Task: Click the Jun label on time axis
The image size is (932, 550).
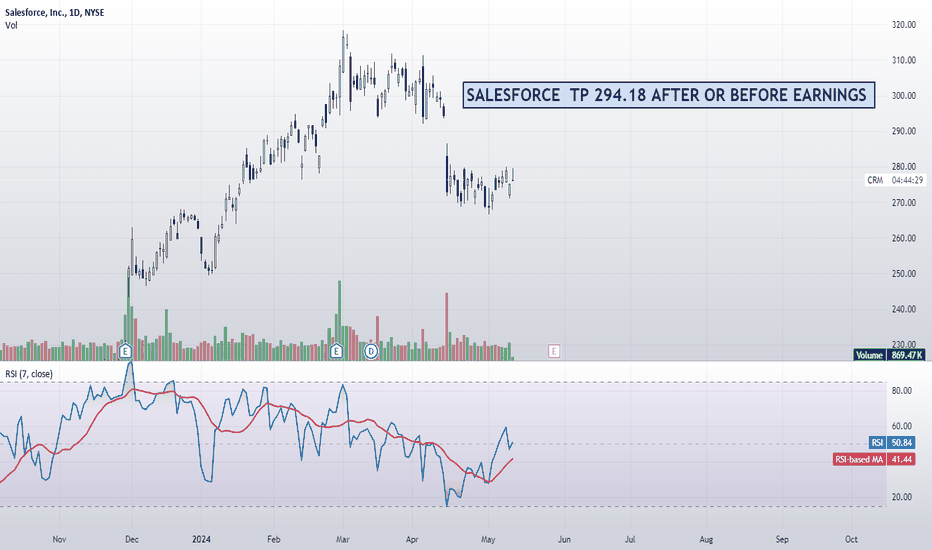Action: pos(564,539)
